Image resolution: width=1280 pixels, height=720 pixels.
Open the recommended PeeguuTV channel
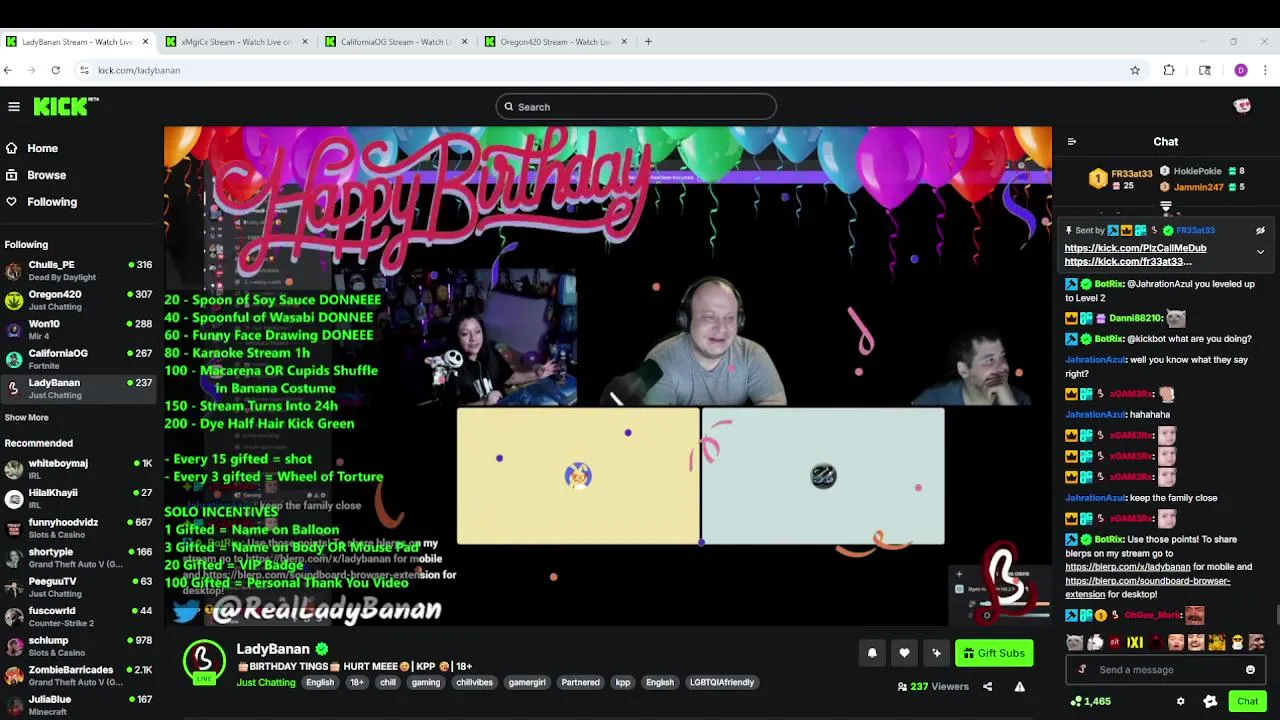(78, 587)
